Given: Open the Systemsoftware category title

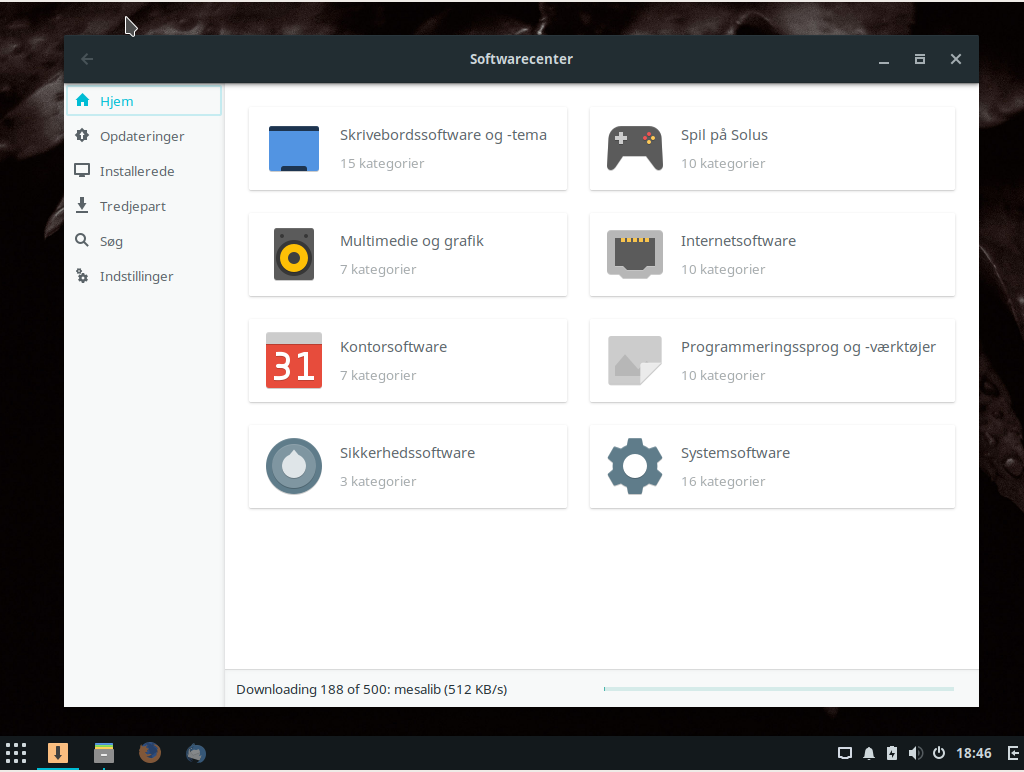Looking at the screenshot, I should [735, 453].
